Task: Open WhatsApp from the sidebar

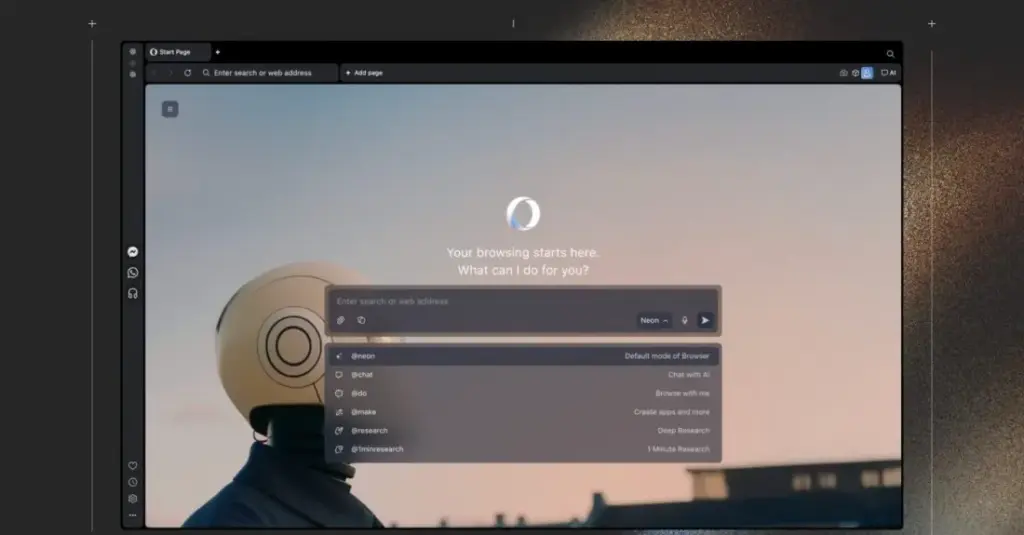Action: click(x=133, y=272)
